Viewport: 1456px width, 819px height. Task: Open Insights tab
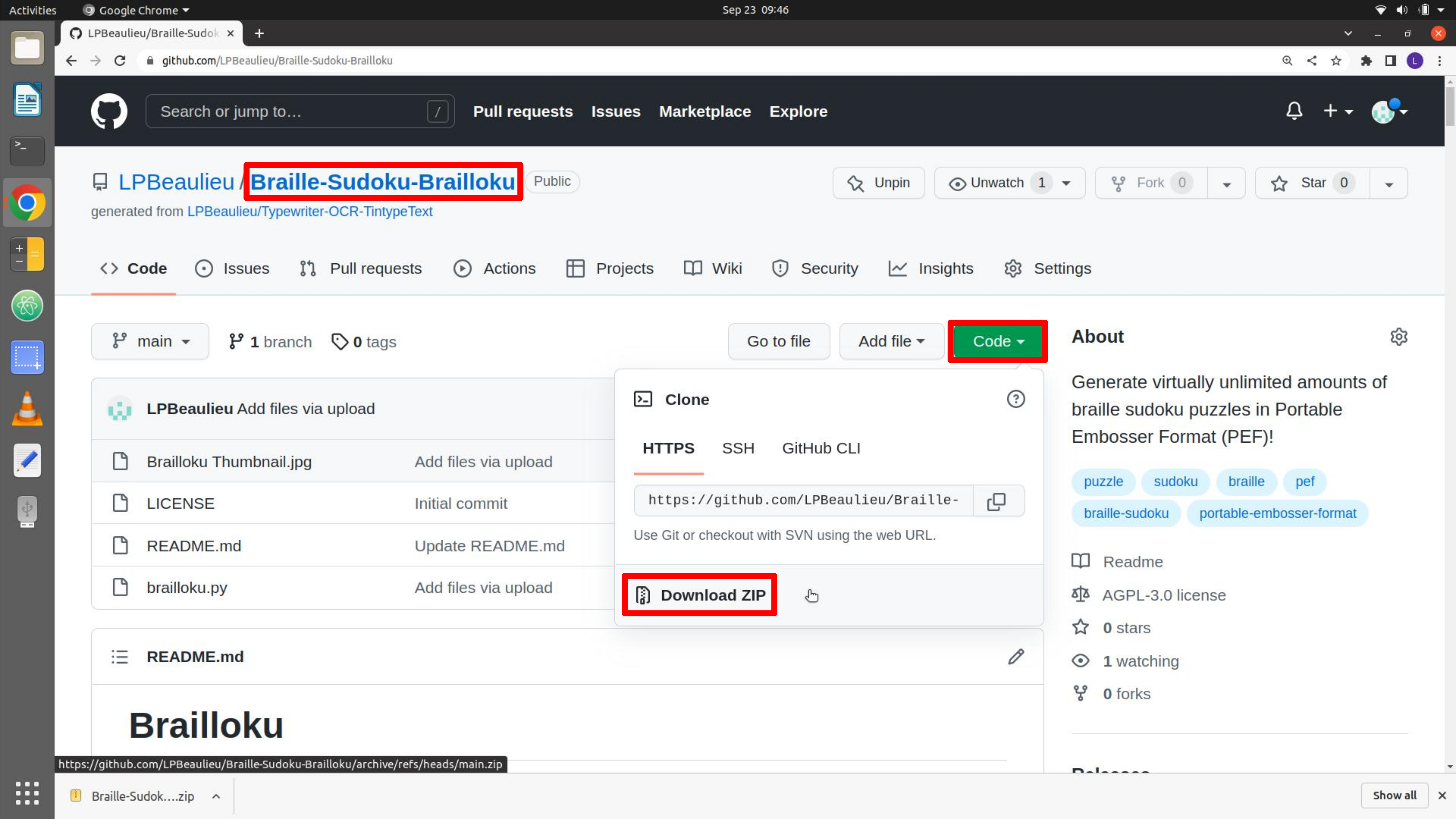click(x=931, y=268)
